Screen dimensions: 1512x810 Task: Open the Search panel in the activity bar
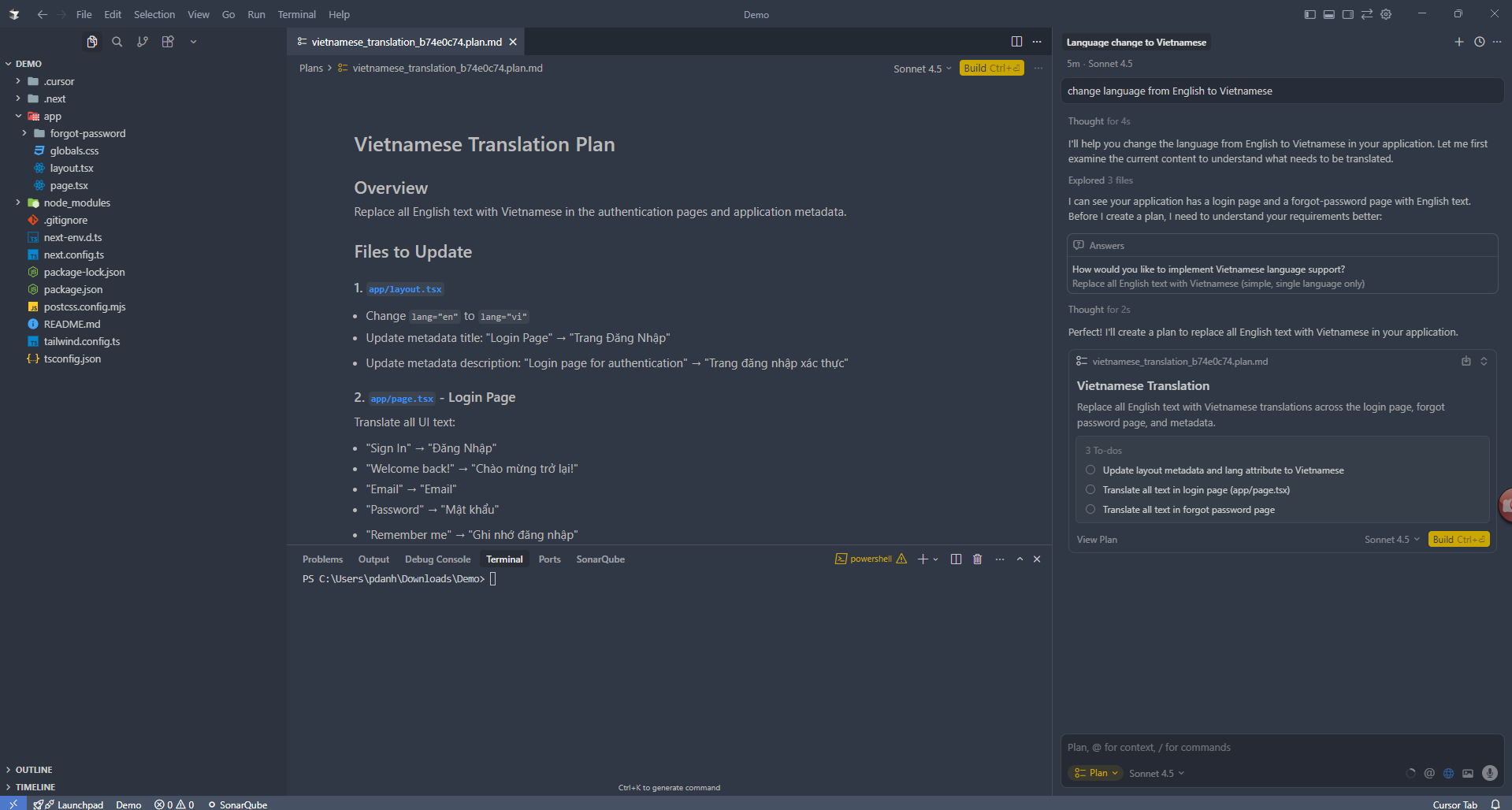(x=117, y=41)
